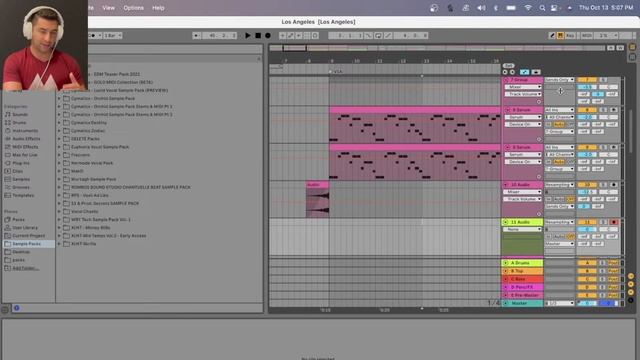
Task: Select the MIDI clip on 8 Serum
Action: (x=415, y=124)
